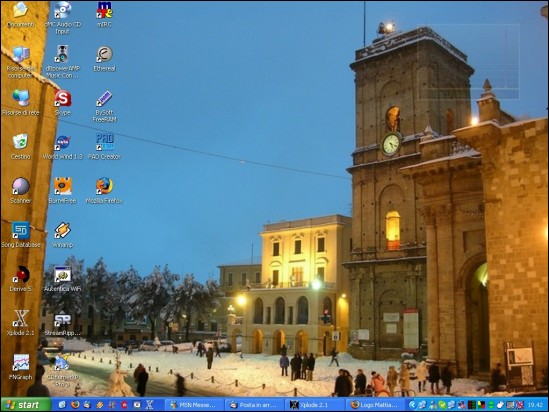Switch to Posta in arrivo taskbar window
Screen dimensions: 549x412
254,405
